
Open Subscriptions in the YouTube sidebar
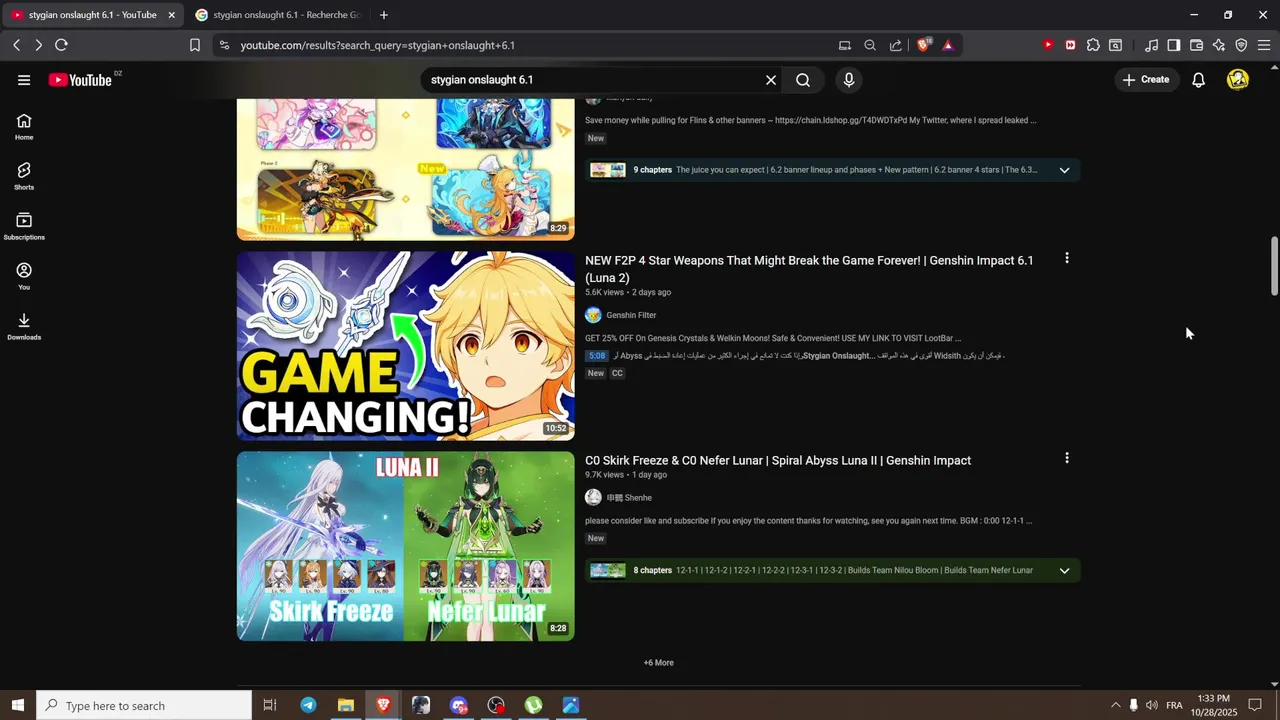[24, 227]
